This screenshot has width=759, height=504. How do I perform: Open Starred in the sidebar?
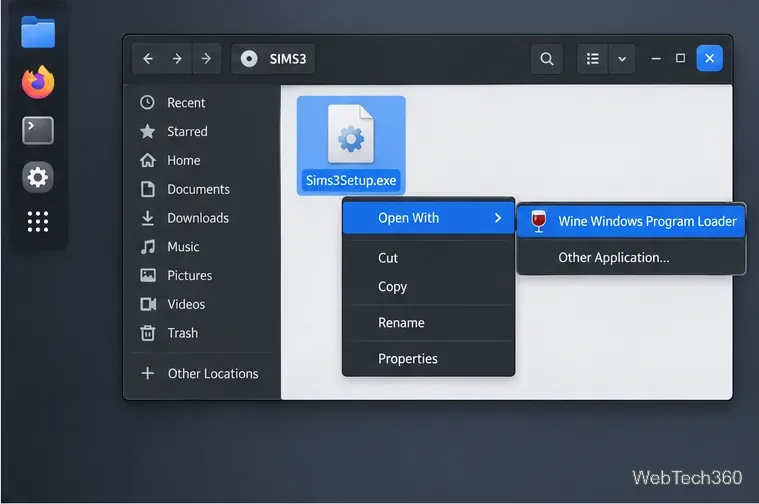pos(203,132)
